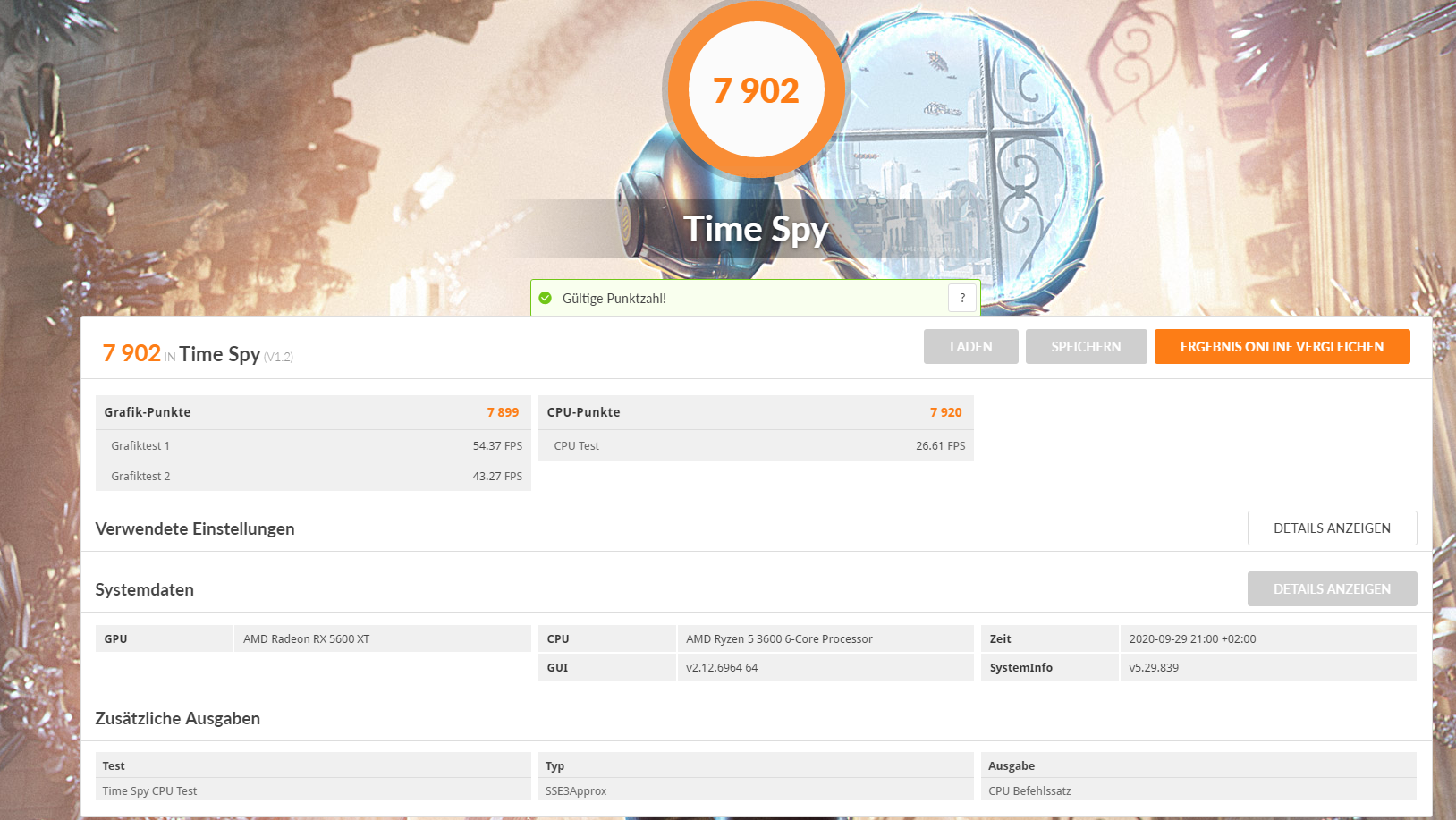The width and height of the screenshot is (1456, 820).
Task: Click SystemInfo version v5.29.839
Action: pyautogui.click(x=1268, y=667)
